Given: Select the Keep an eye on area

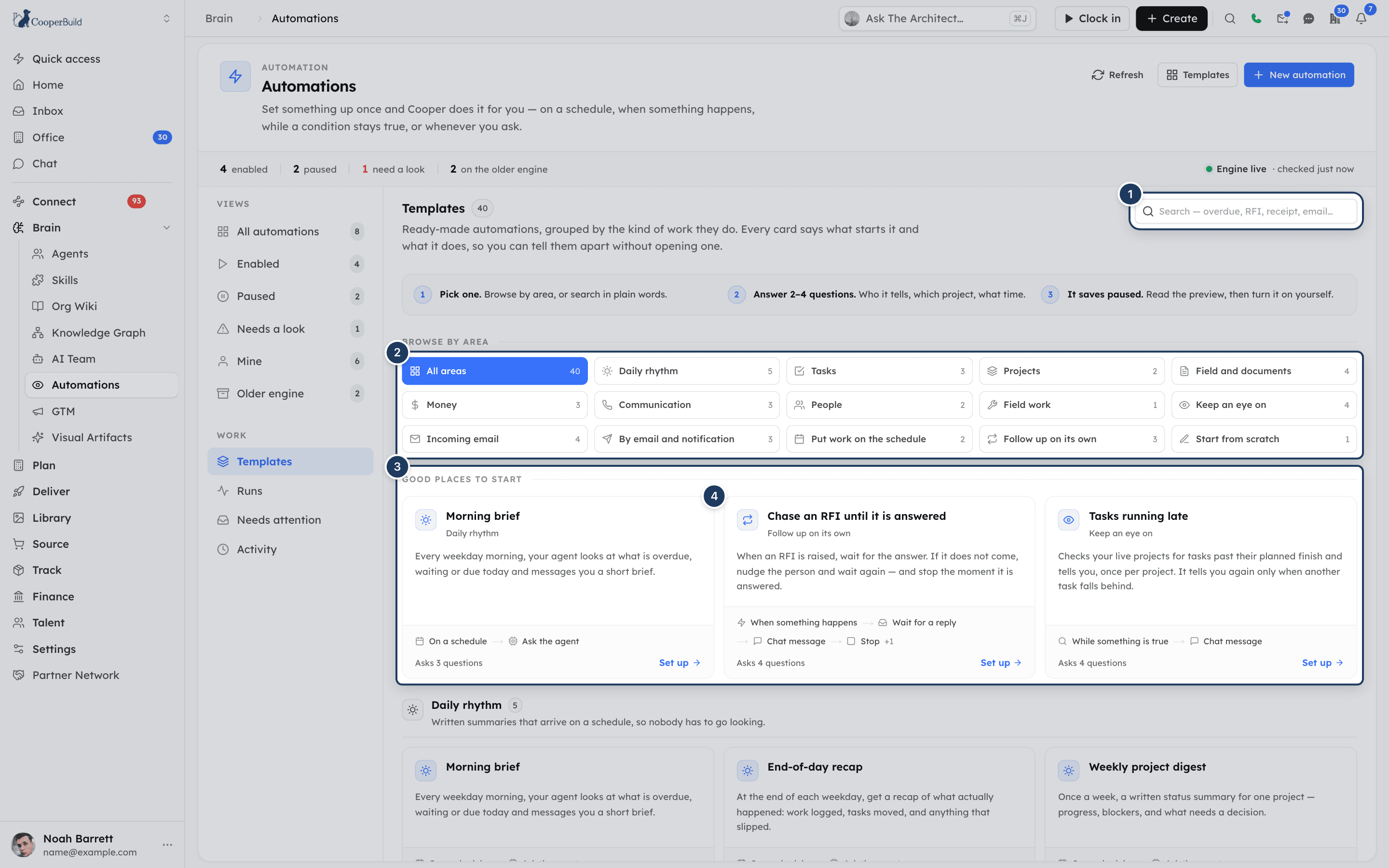Looking at the screenshot, I should point(1264,405).
